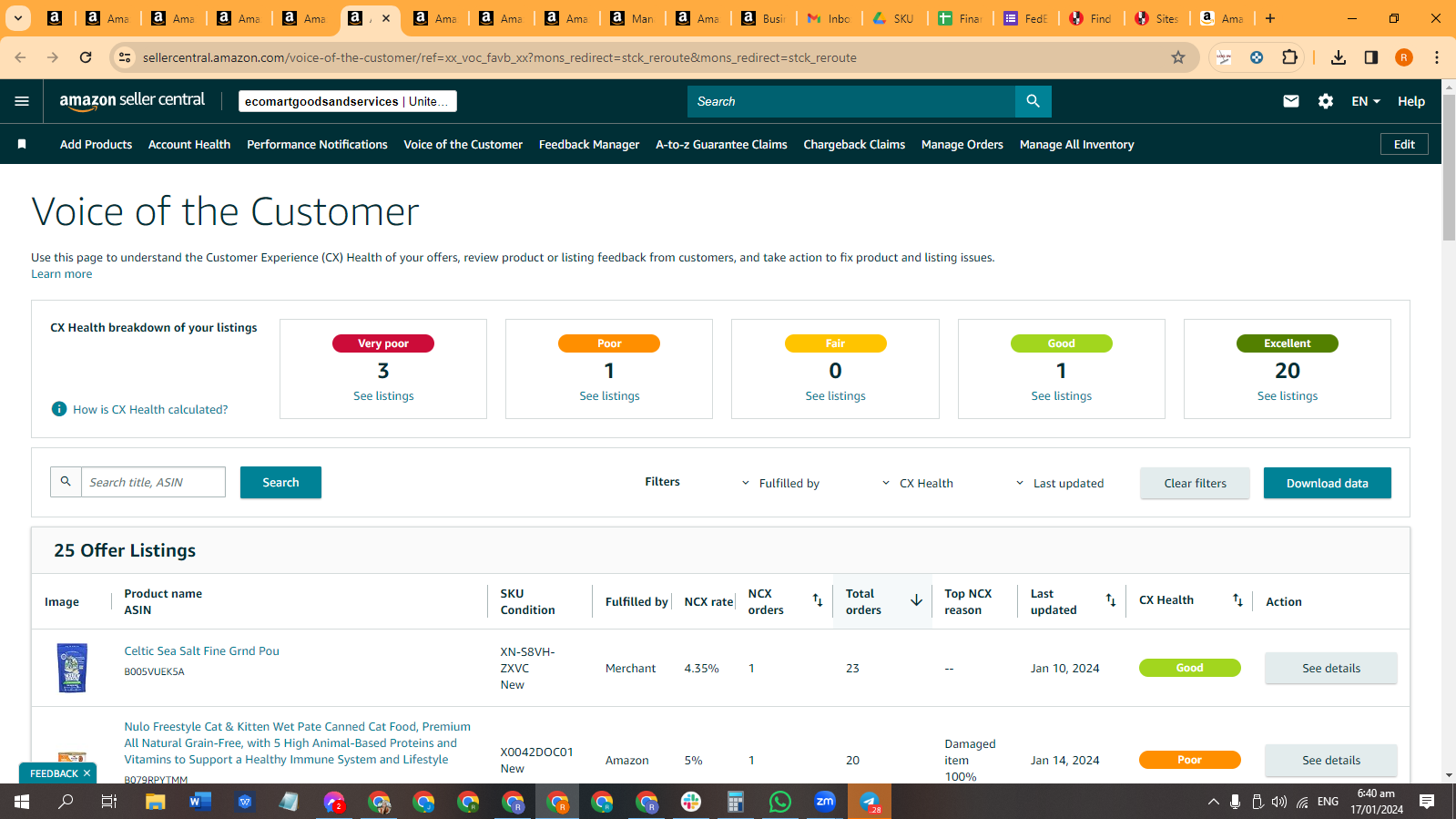Click the info icon beside How is CX Health calculated

(x=59, y=409)
